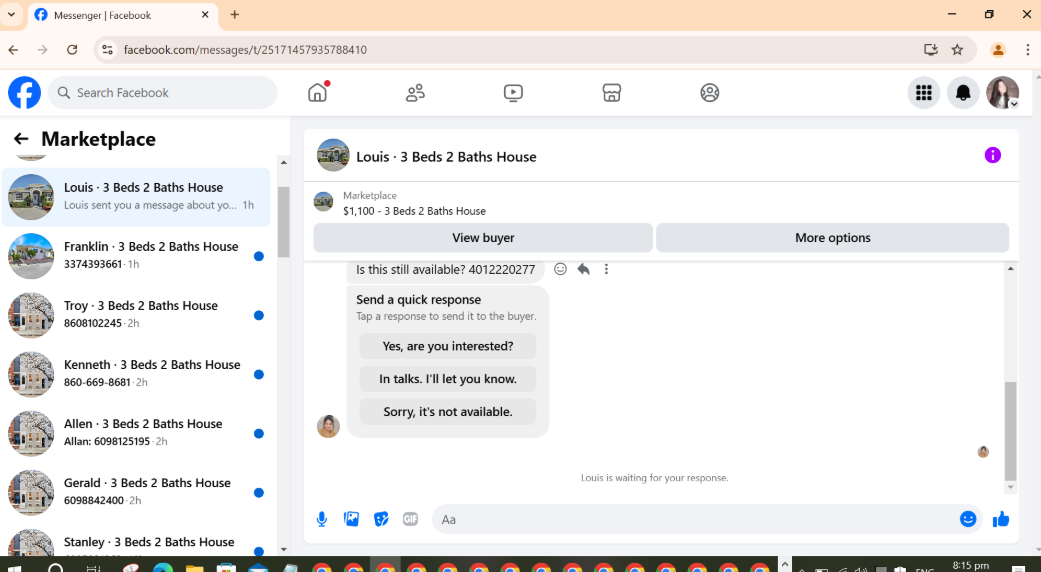Select the Messenger | Facebook tab

(x=123, y=15)
